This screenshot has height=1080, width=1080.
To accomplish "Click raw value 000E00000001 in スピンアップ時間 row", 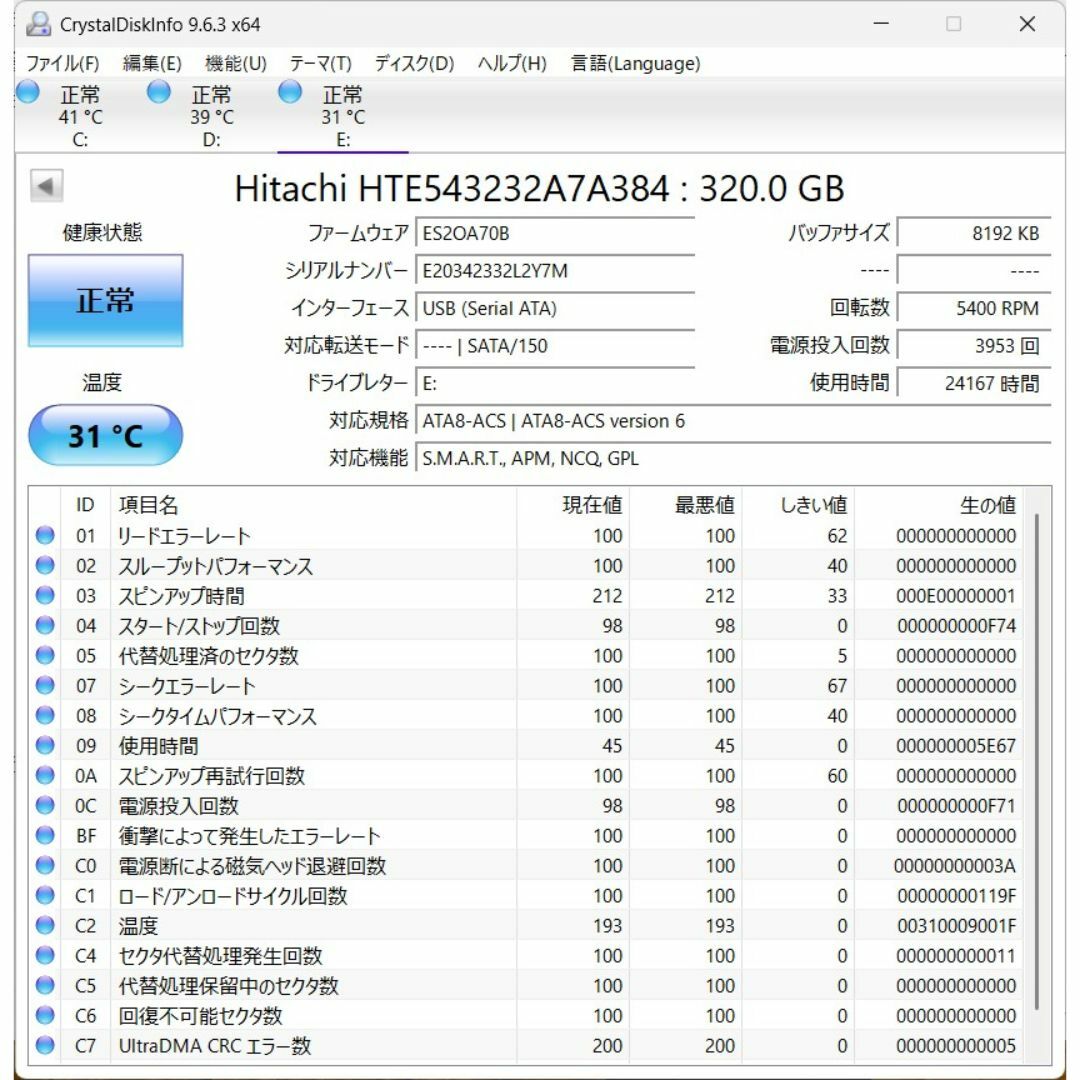I will [956, 596].
